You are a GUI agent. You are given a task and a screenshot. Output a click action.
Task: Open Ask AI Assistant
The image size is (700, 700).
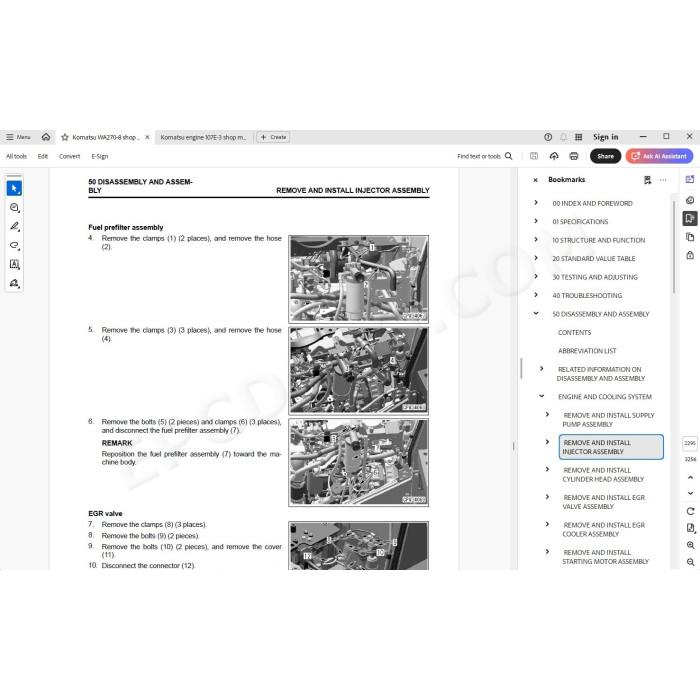click(659, 156)
